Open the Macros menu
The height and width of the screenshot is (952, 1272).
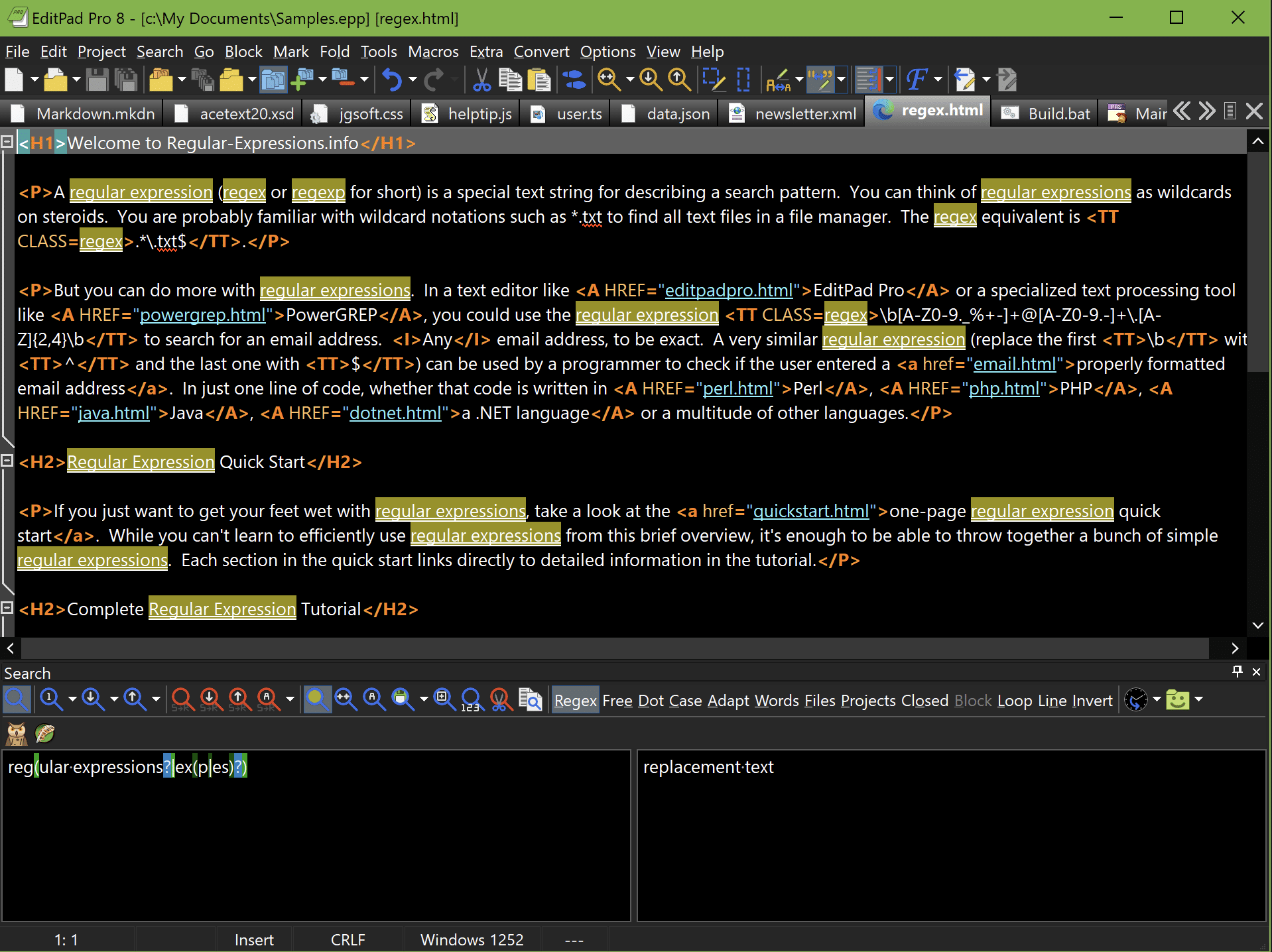[433, 52]
